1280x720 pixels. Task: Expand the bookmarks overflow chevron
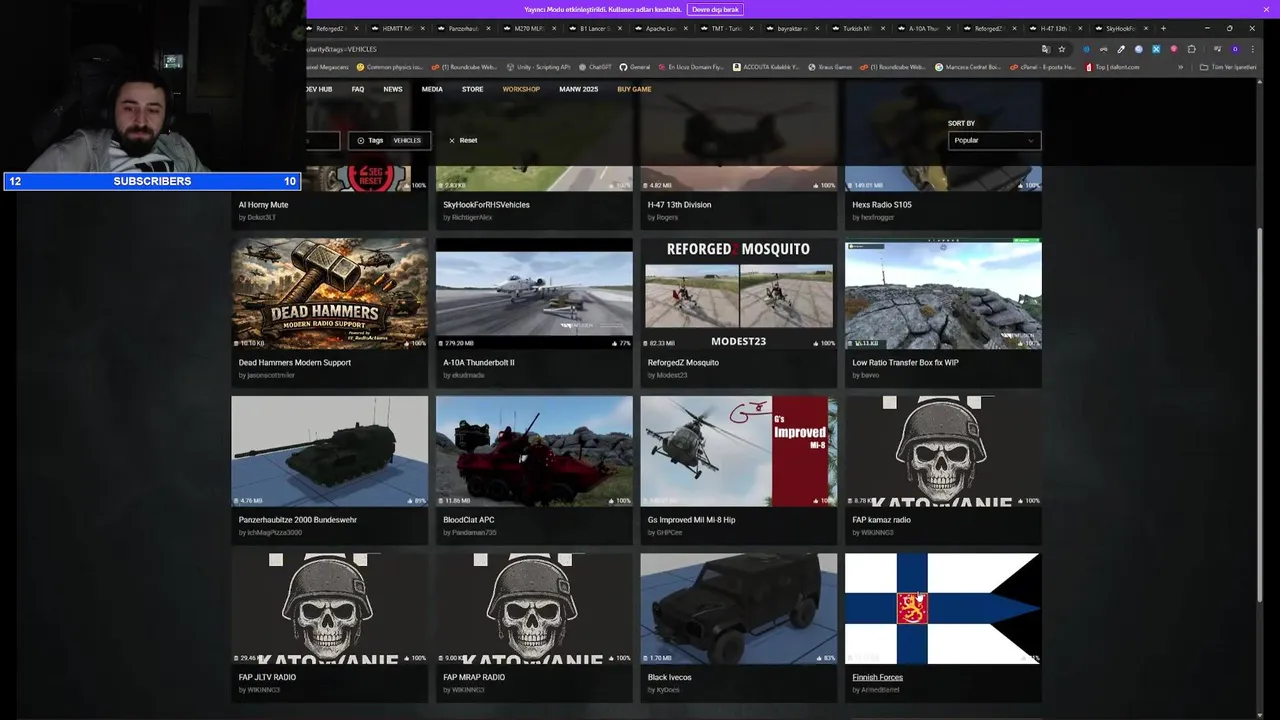click(1180, 67)
